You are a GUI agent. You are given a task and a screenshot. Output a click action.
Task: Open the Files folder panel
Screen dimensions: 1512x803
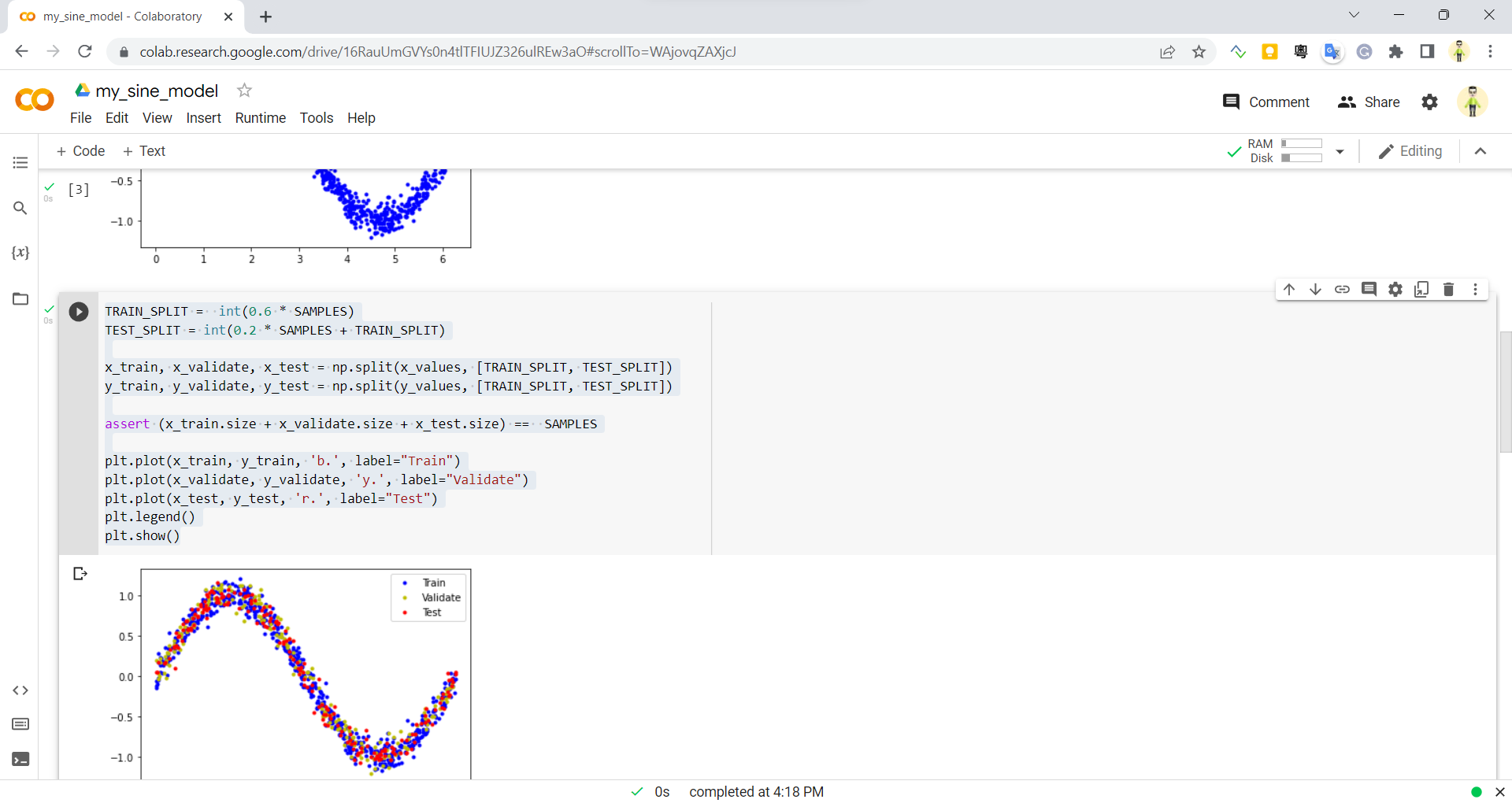(20, 298)
